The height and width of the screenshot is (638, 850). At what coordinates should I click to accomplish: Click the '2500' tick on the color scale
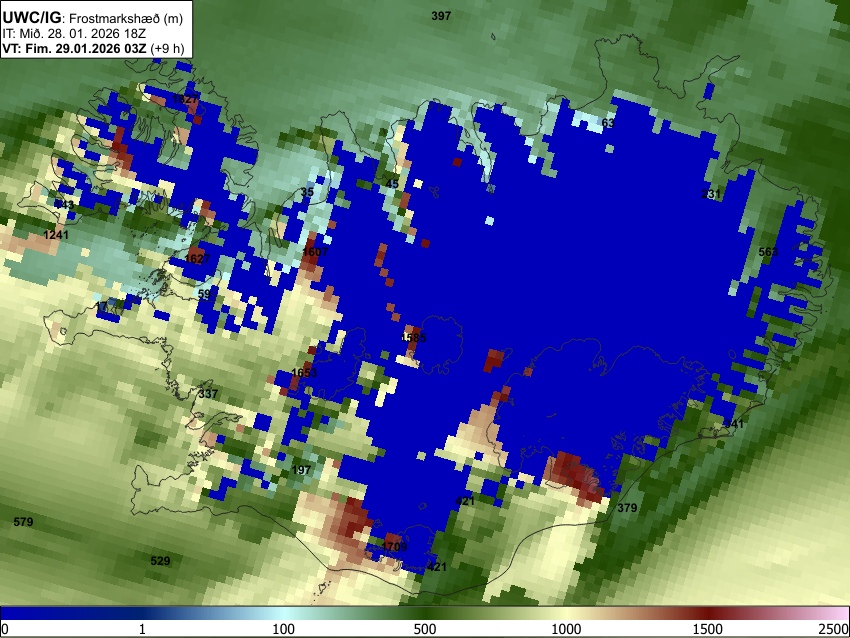835,629
